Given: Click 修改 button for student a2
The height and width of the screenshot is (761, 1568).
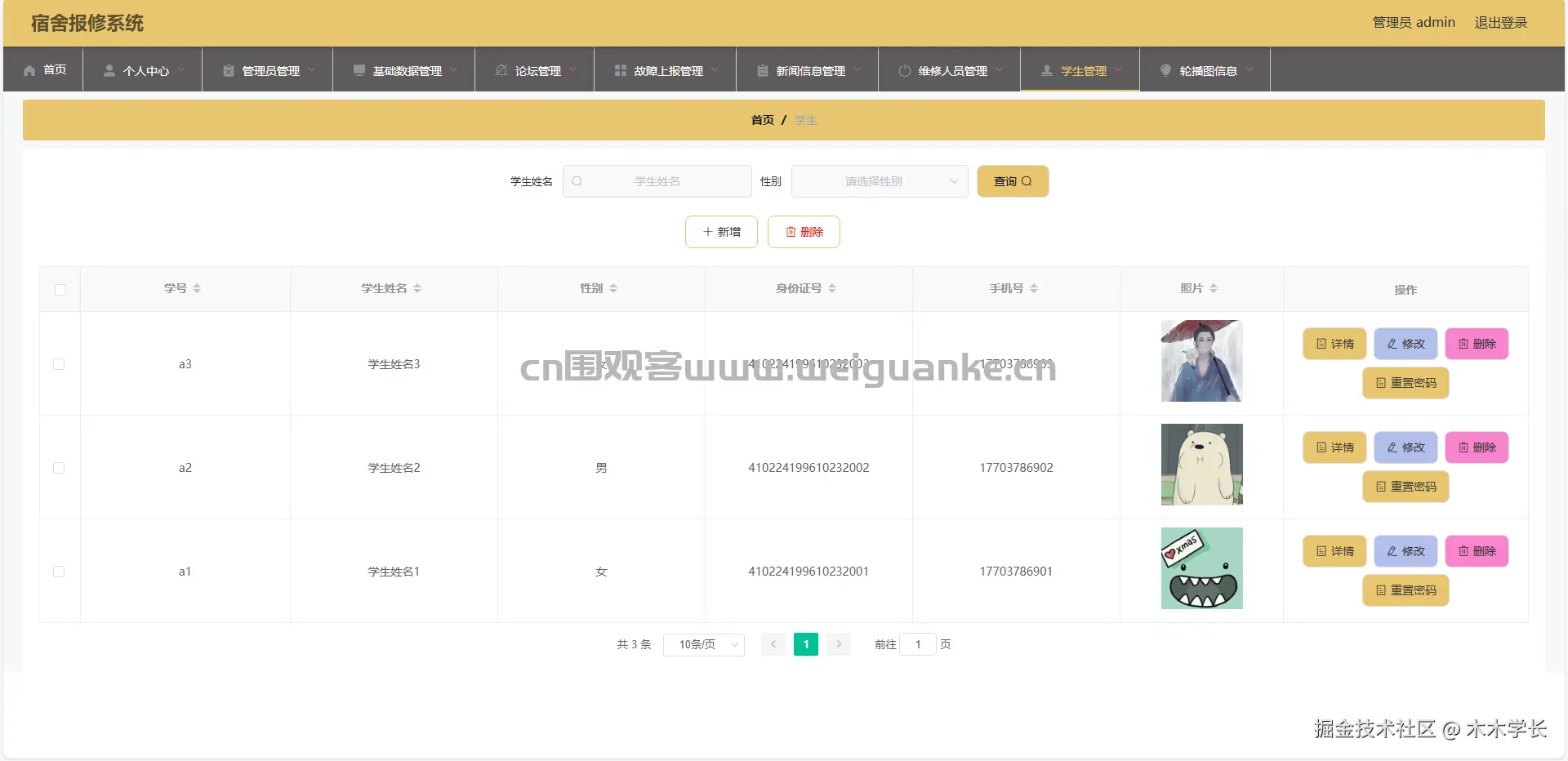Looking at the screenshot, I should point(1405,447).
